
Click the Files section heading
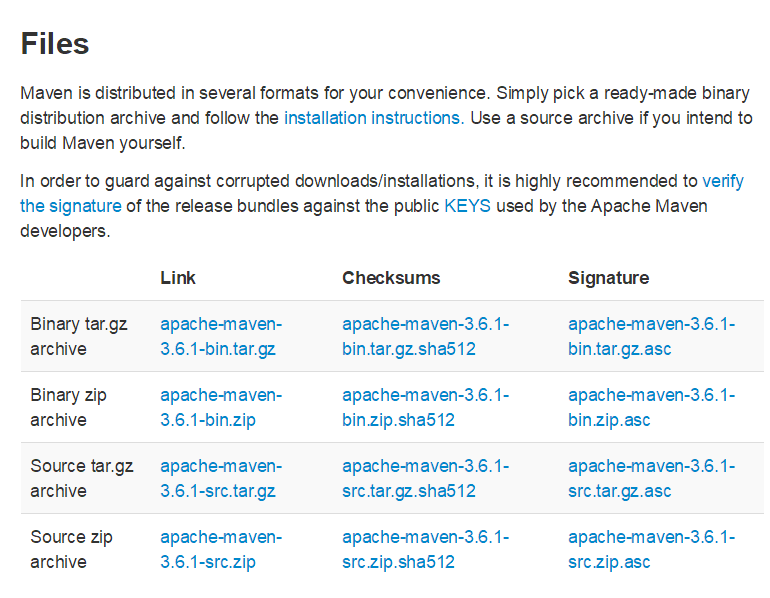(x=55, y=44)
